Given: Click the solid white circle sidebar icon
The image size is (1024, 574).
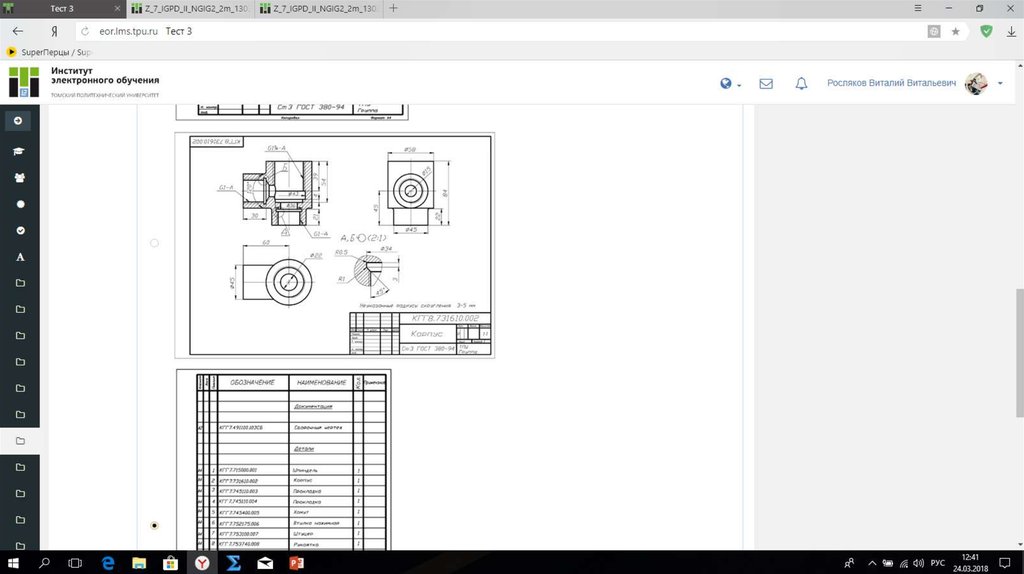Looking at the screenshot, I should pyautogui.click(x=20, y=204).
